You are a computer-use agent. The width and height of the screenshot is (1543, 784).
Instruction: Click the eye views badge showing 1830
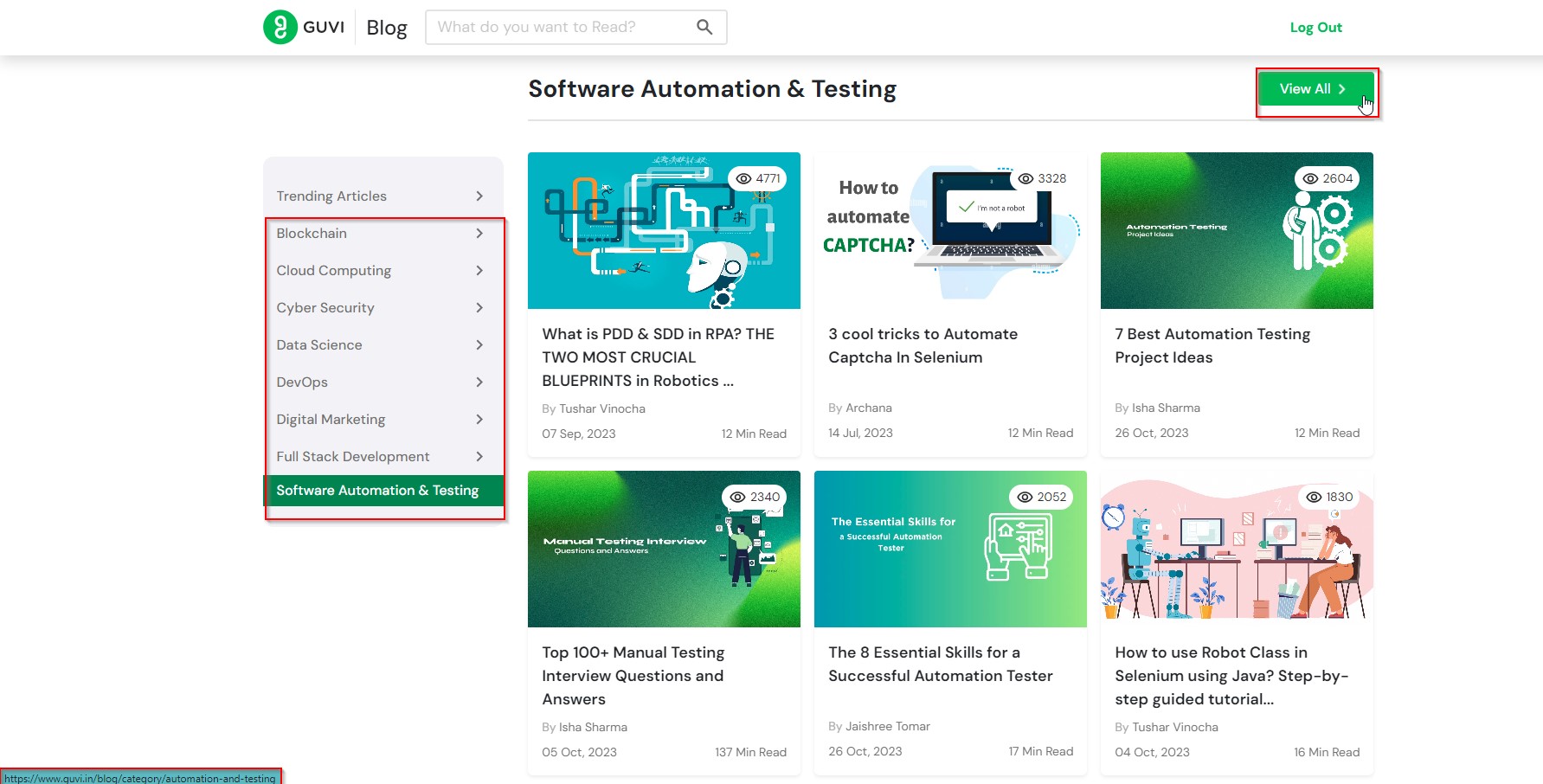(x=1329, y=498)
